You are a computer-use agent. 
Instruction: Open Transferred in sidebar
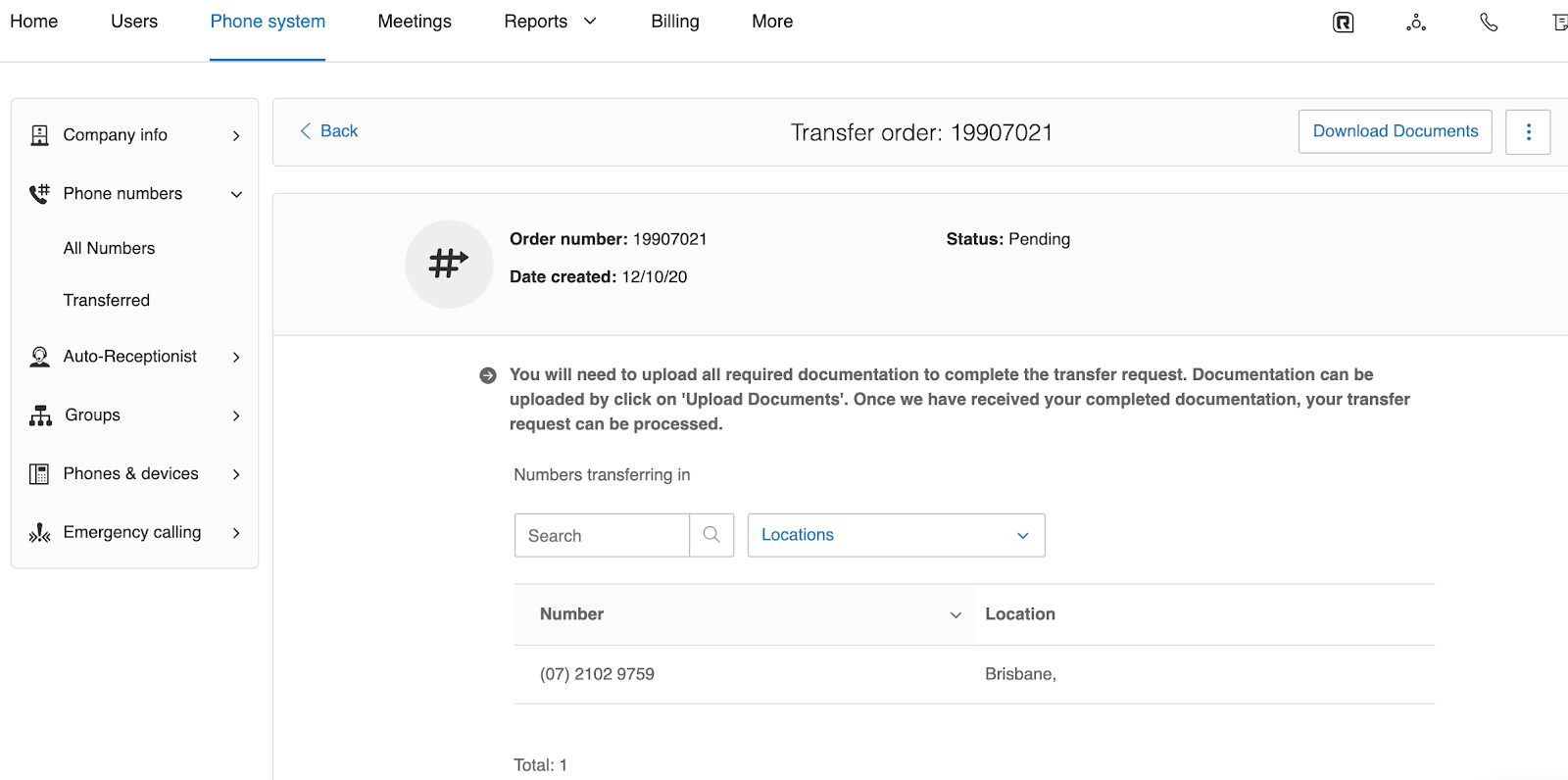(107, 301)
